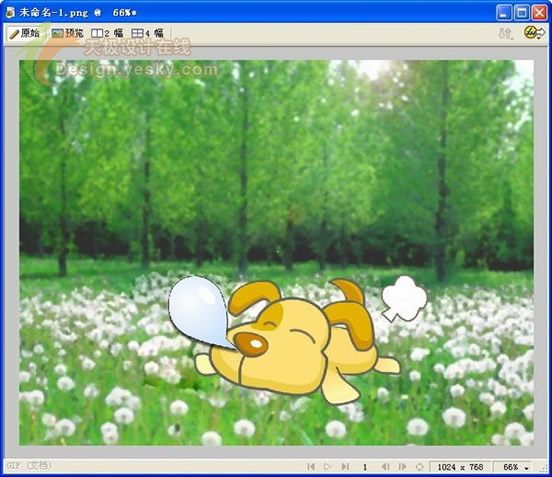
Task: Click the current frame number 1
Action: click(365, 467)
